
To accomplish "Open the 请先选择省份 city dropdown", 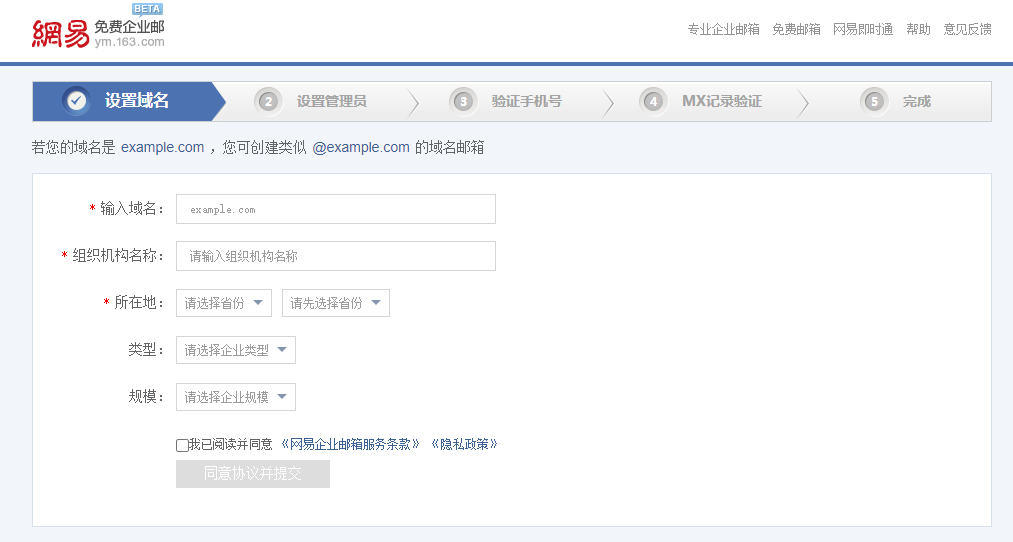I will pos(335,303).
